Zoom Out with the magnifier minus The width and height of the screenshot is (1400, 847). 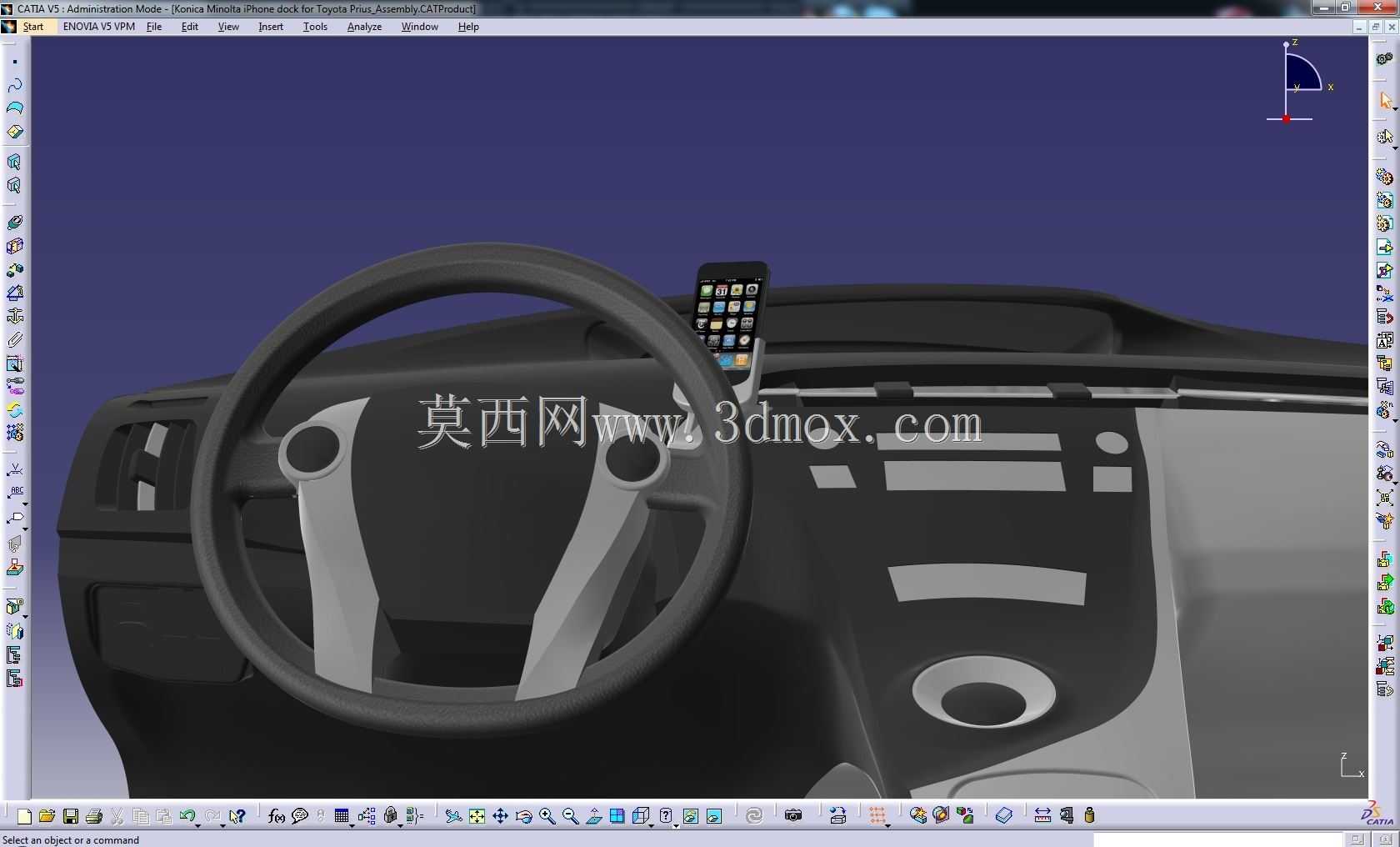coord(570,816)
